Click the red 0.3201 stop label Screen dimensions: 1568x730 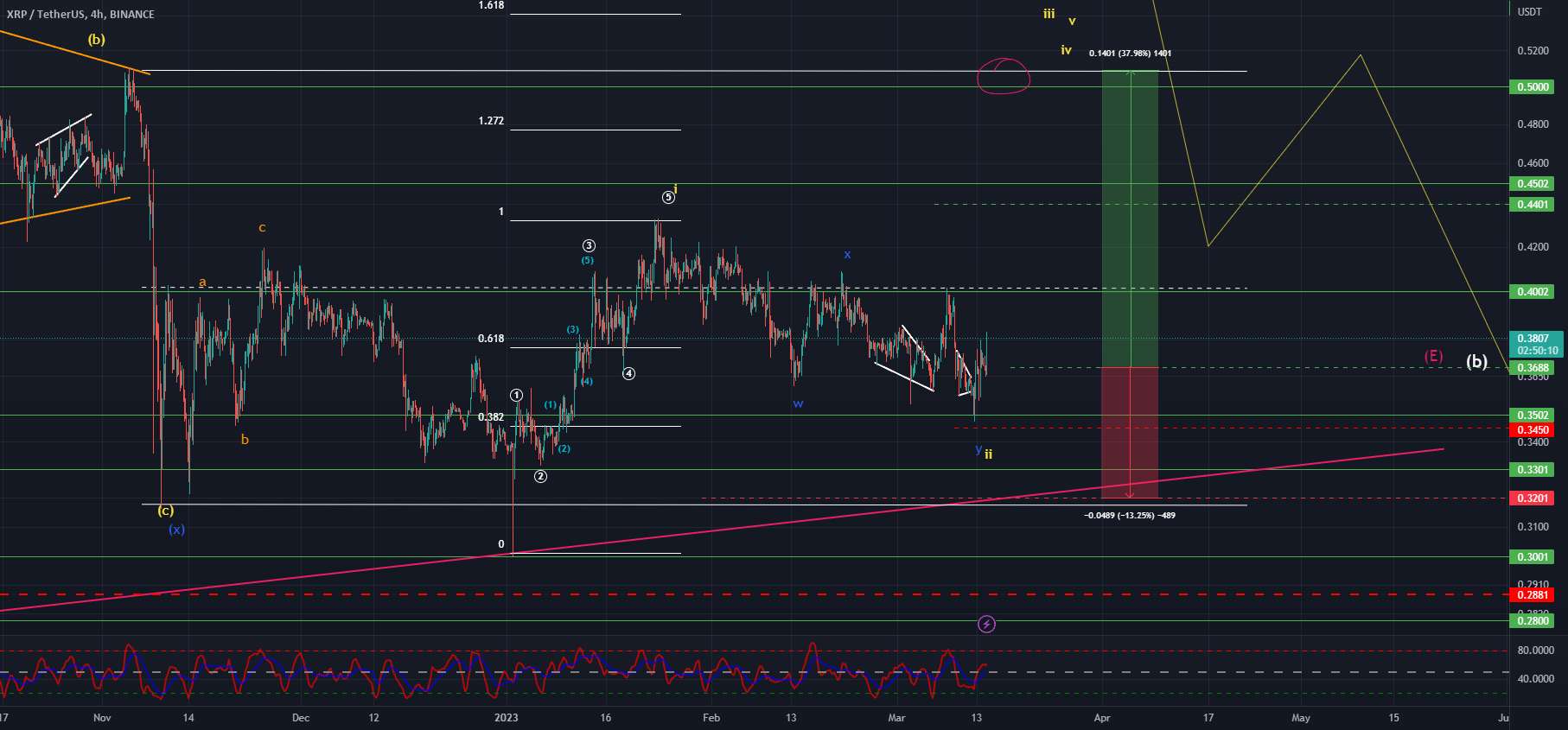pos(1532,498)
